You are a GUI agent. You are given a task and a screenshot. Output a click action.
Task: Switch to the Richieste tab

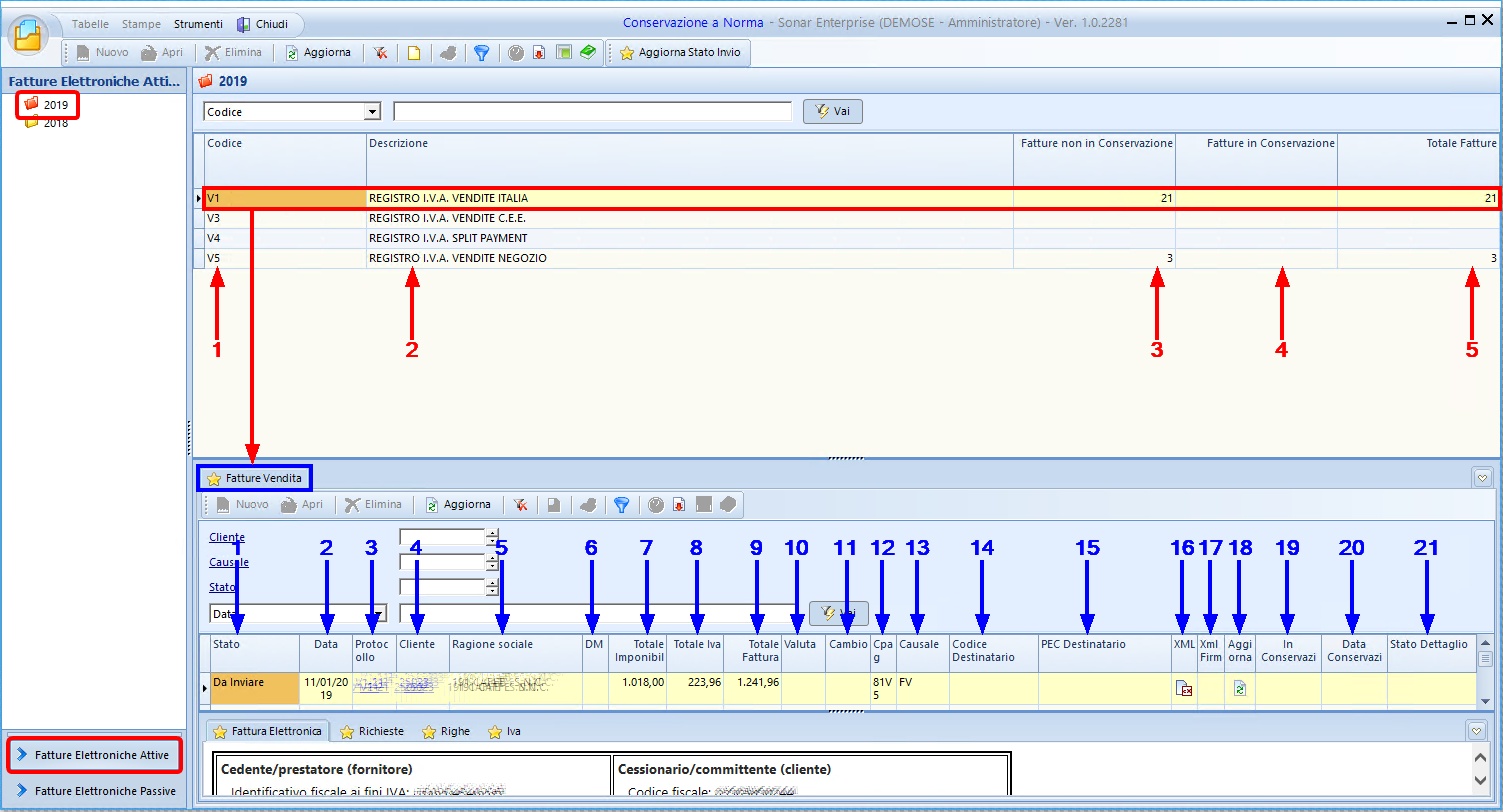(373, 732)
